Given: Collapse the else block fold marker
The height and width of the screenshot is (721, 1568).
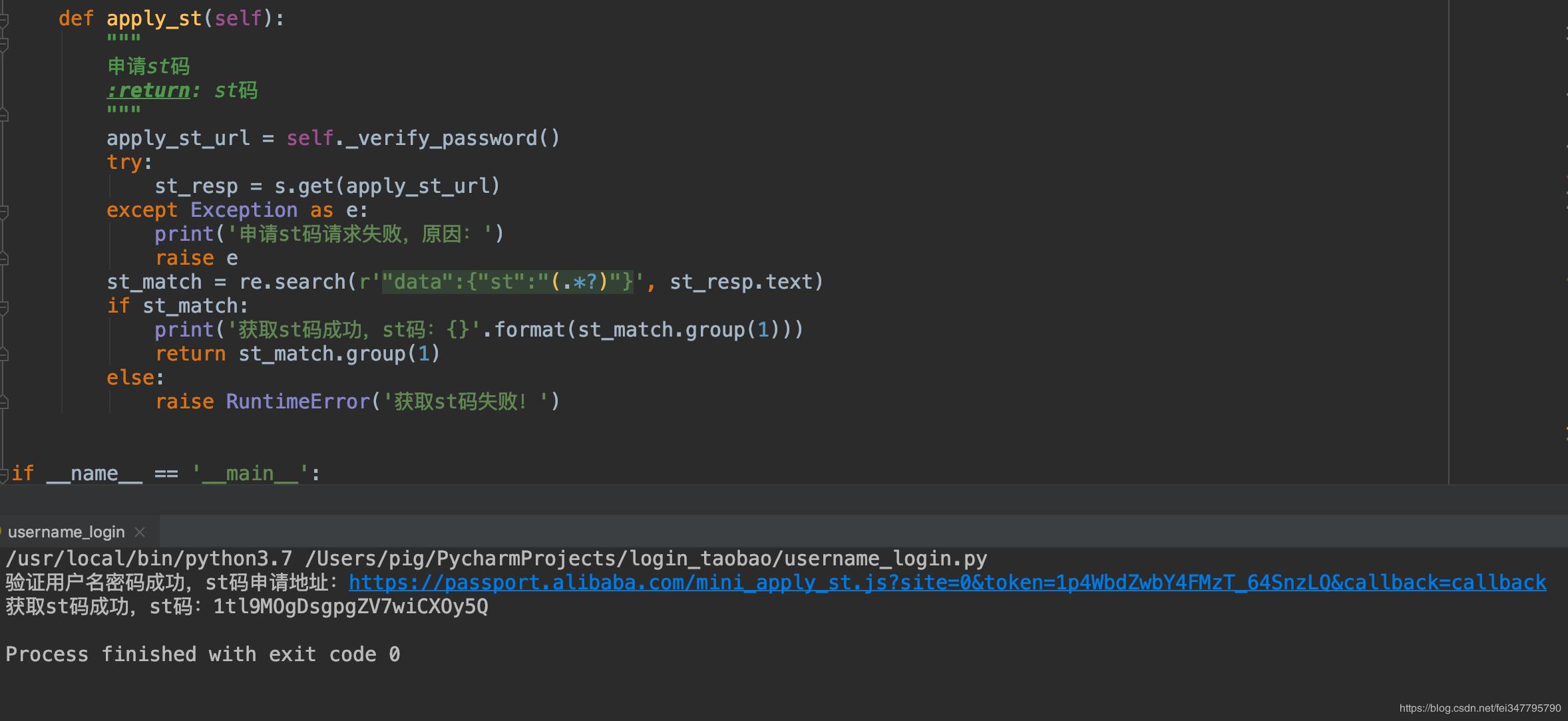Looking at the screenshot, I should coord(5,377).
